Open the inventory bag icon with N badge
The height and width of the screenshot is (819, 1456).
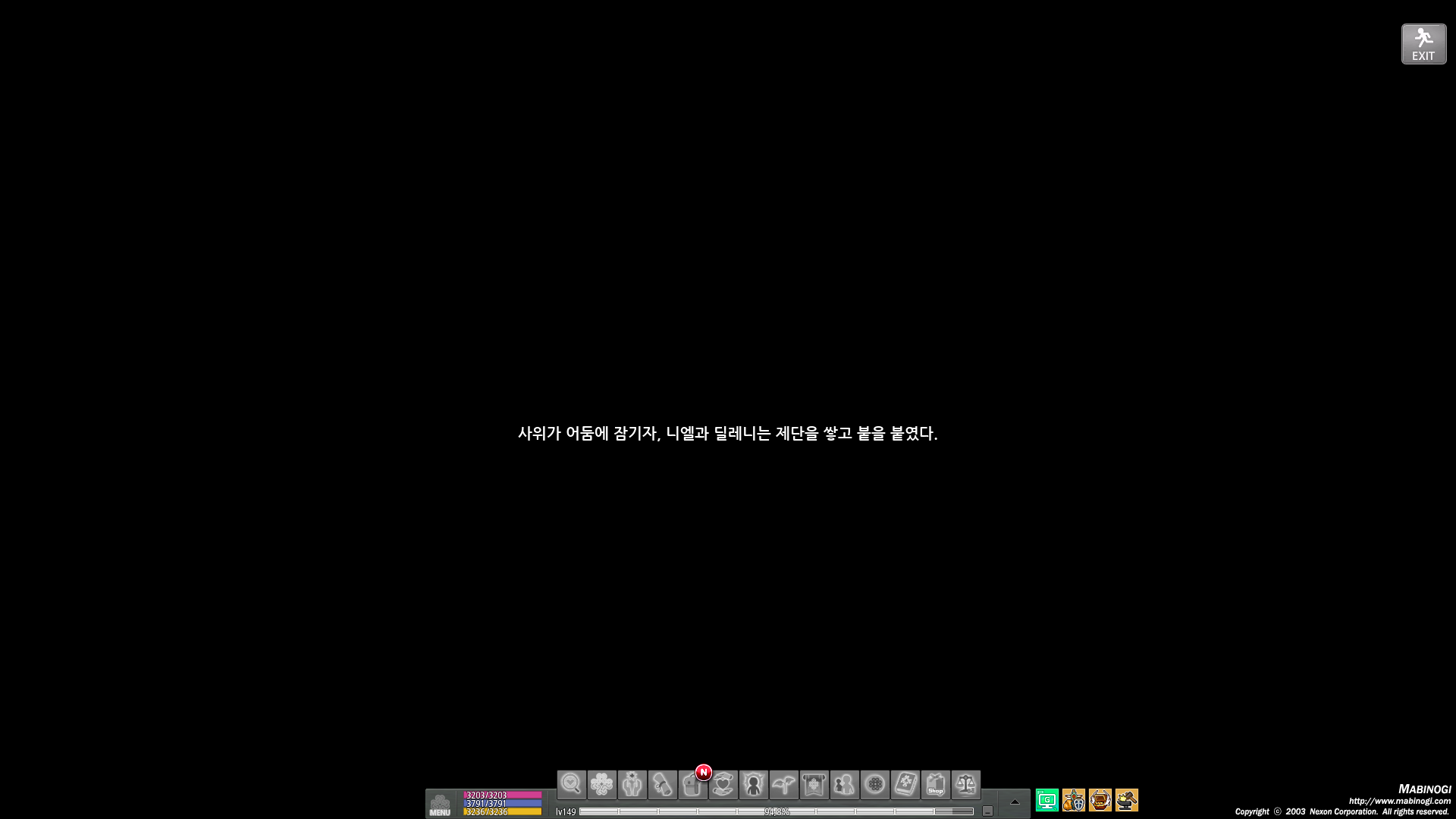(x=691, y=787)
